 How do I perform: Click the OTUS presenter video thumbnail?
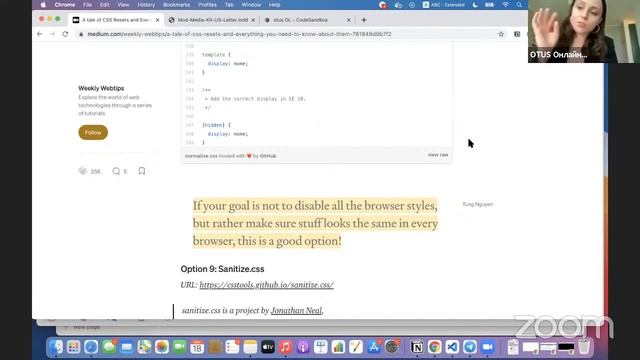pos(584,31)
